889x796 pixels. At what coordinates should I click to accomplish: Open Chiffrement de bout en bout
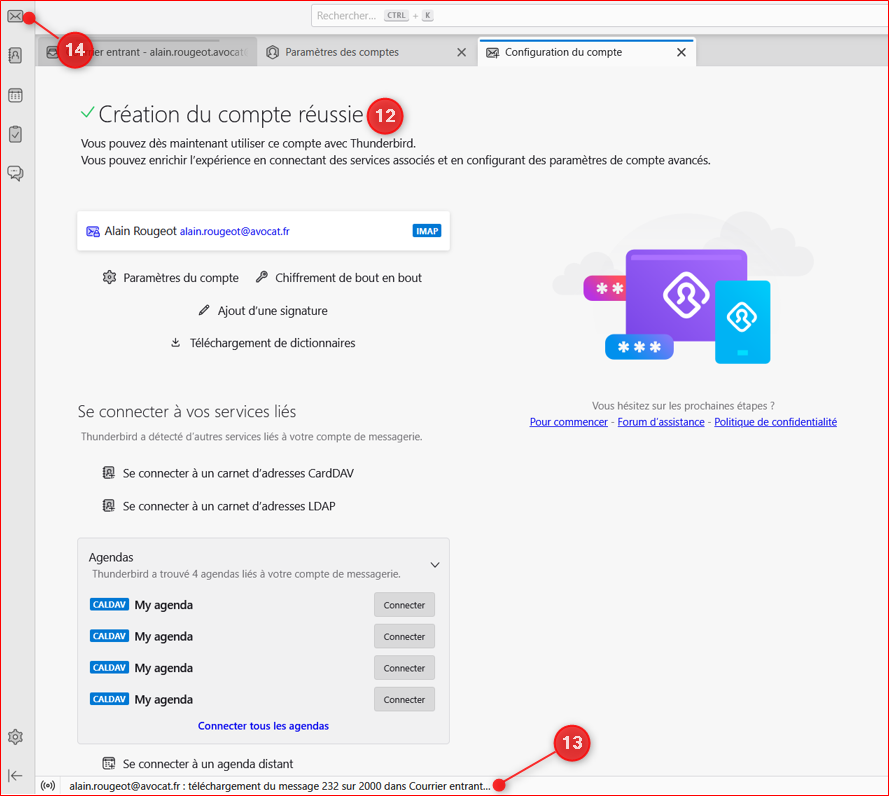[x=338, y=277]
